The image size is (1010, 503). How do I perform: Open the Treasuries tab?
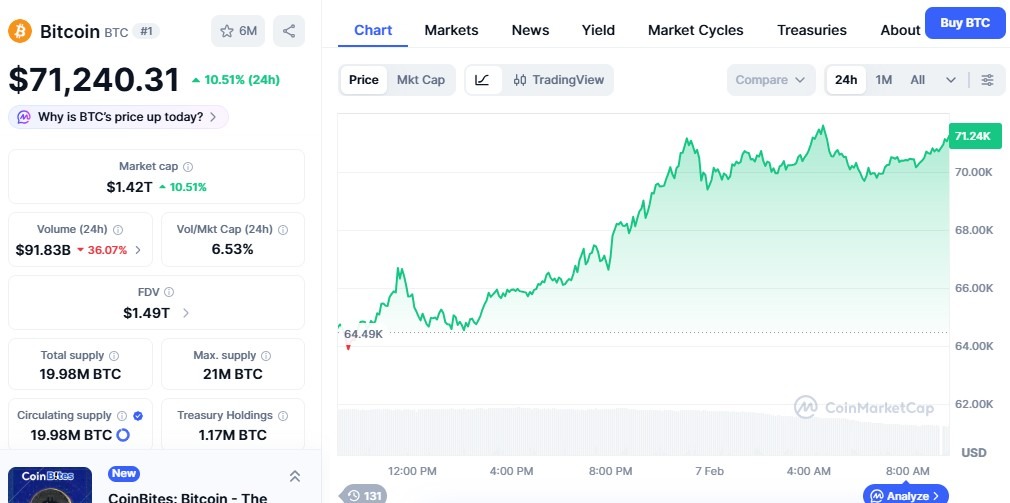click(812, 30)
